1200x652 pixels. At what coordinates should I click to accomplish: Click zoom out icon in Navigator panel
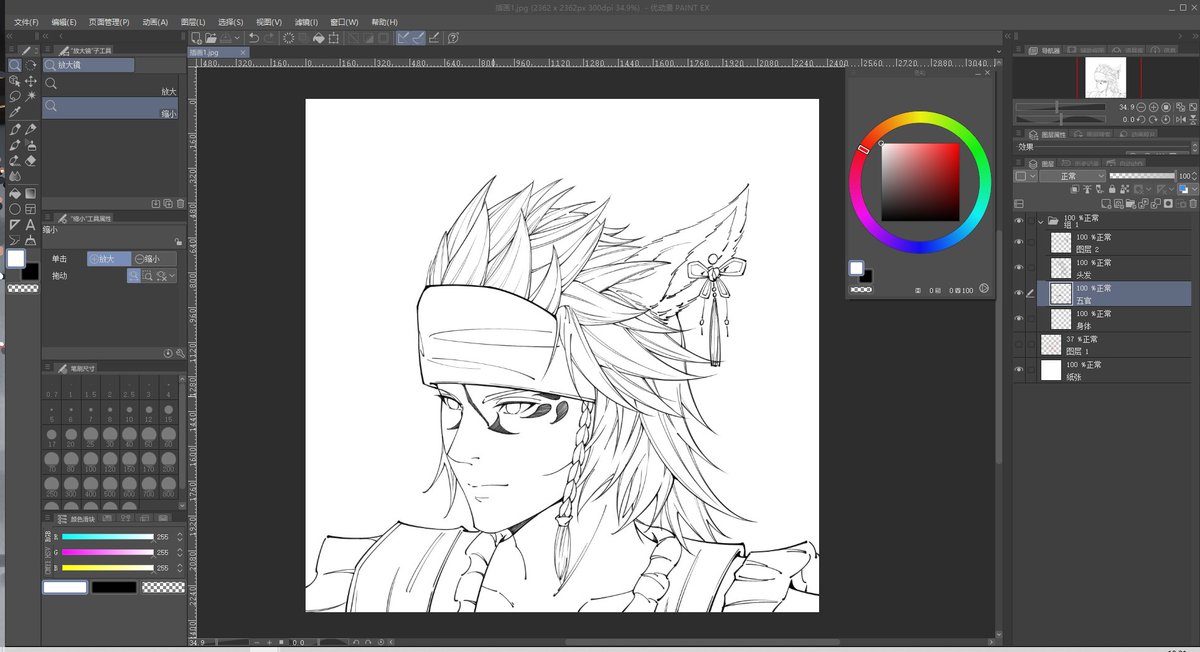tap(1140, 107)
